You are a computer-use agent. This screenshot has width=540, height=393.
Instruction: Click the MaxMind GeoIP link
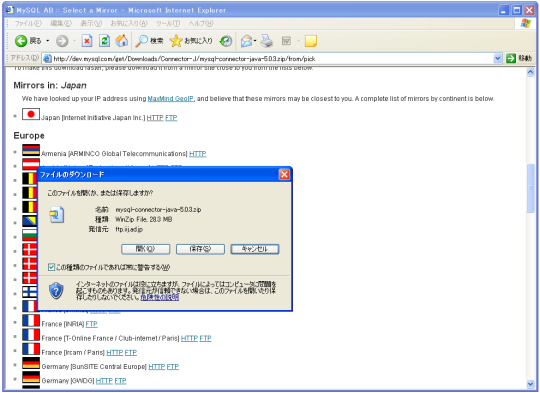[x=170, y=99]
